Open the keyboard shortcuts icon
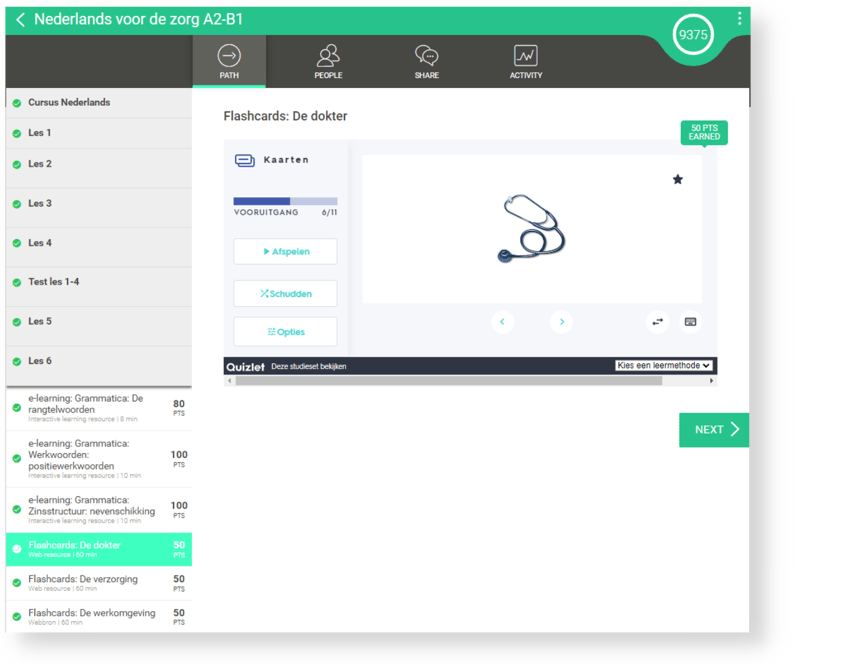Screen dimensions: 861x664 tap(690, 322)
